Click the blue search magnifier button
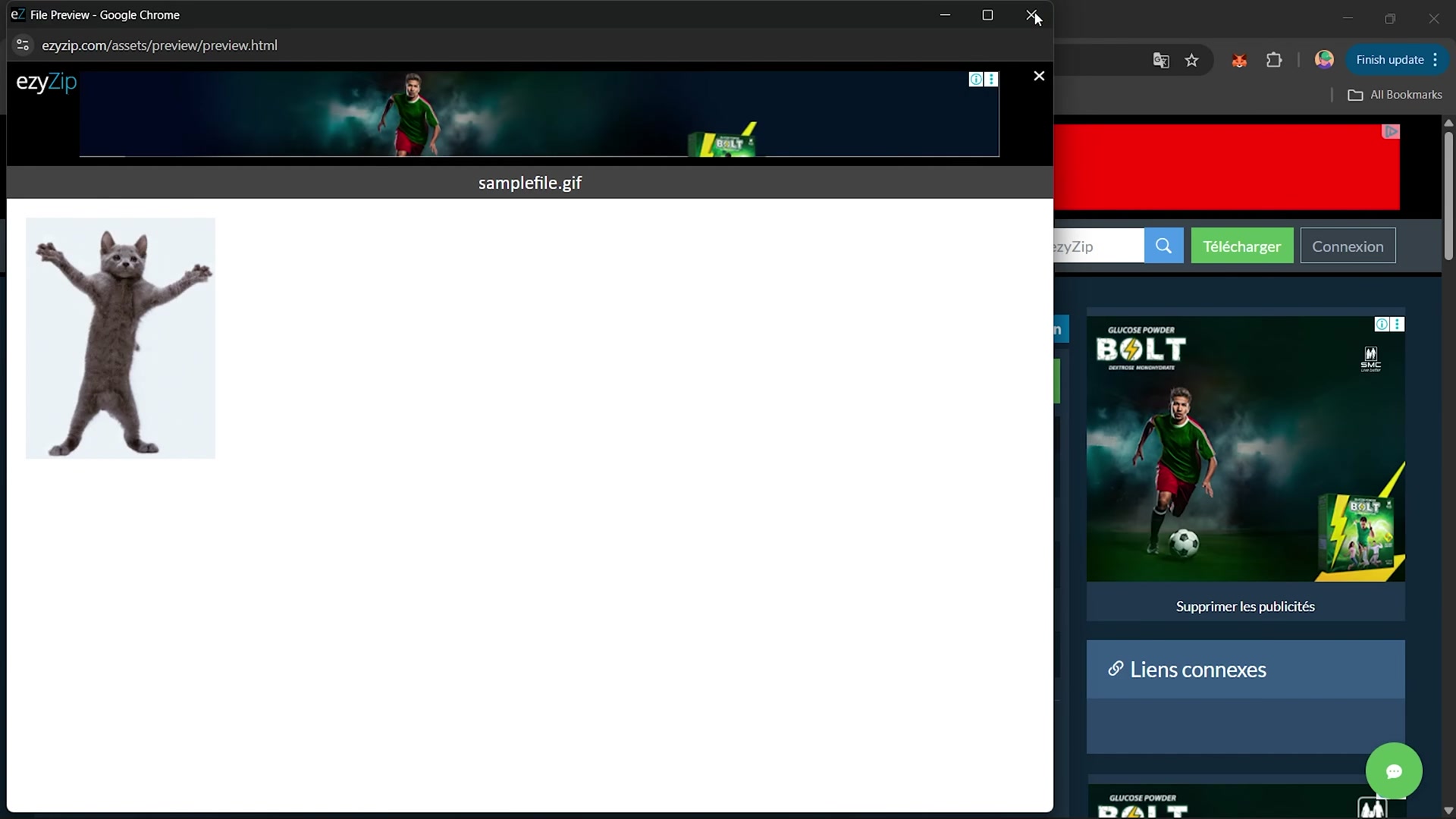This screenshot has width=1456, height=819. point(1163,246)
